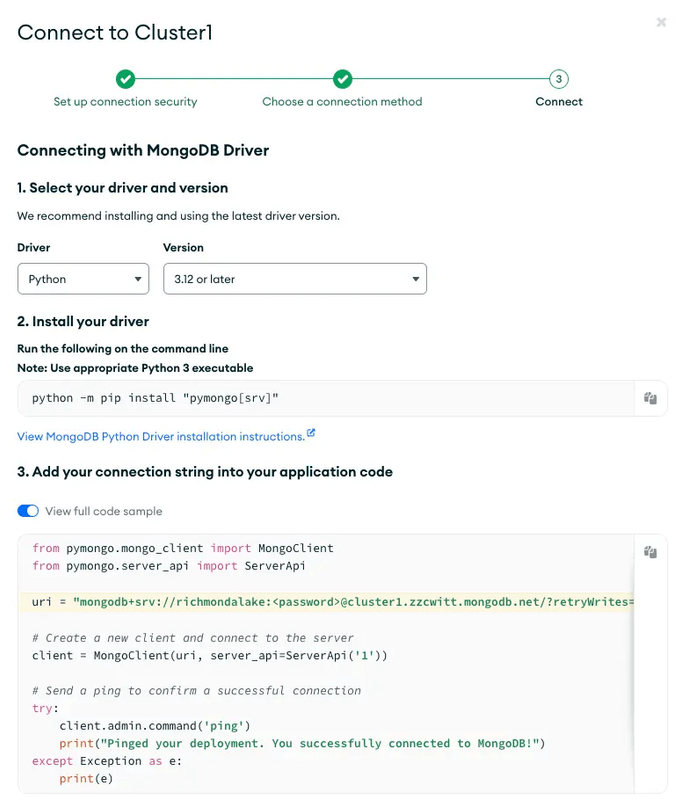Click the green check for connection security step

(x=126, y=79)
